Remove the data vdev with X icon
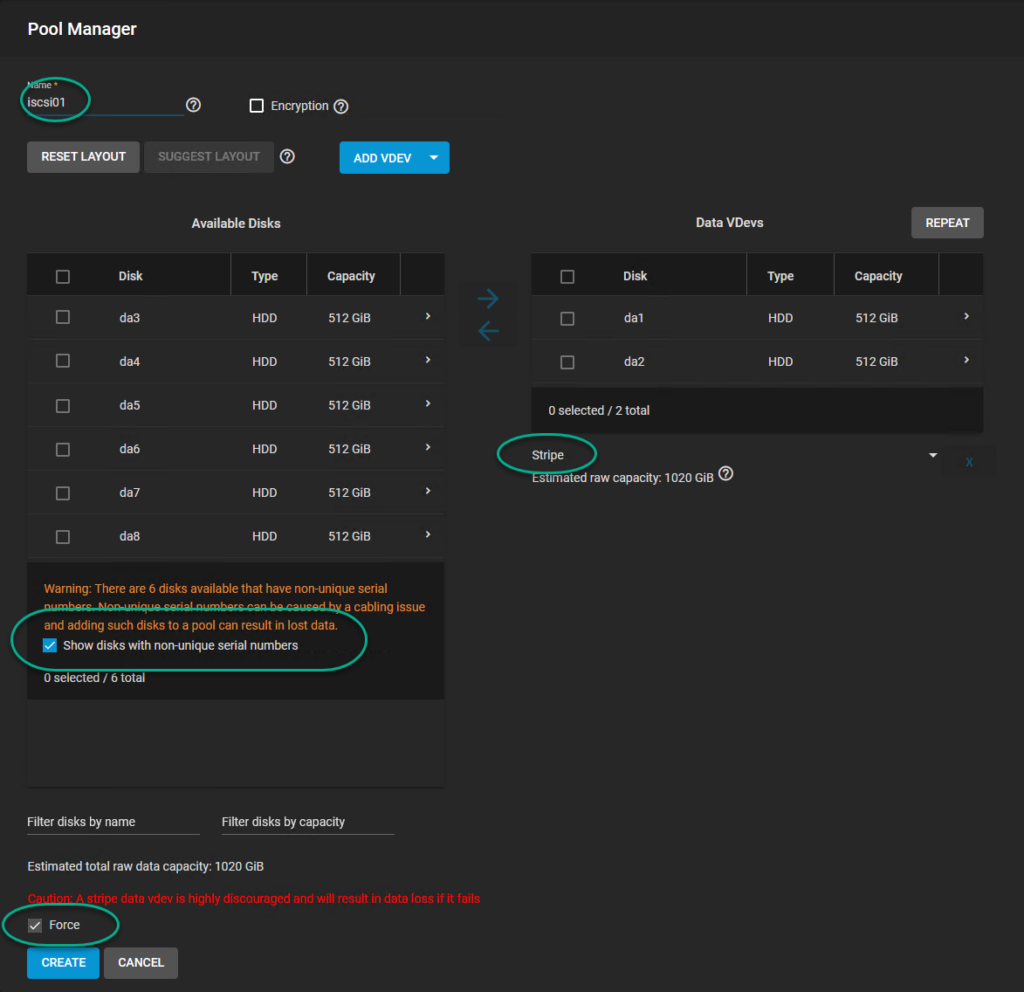 click(969, 462)
